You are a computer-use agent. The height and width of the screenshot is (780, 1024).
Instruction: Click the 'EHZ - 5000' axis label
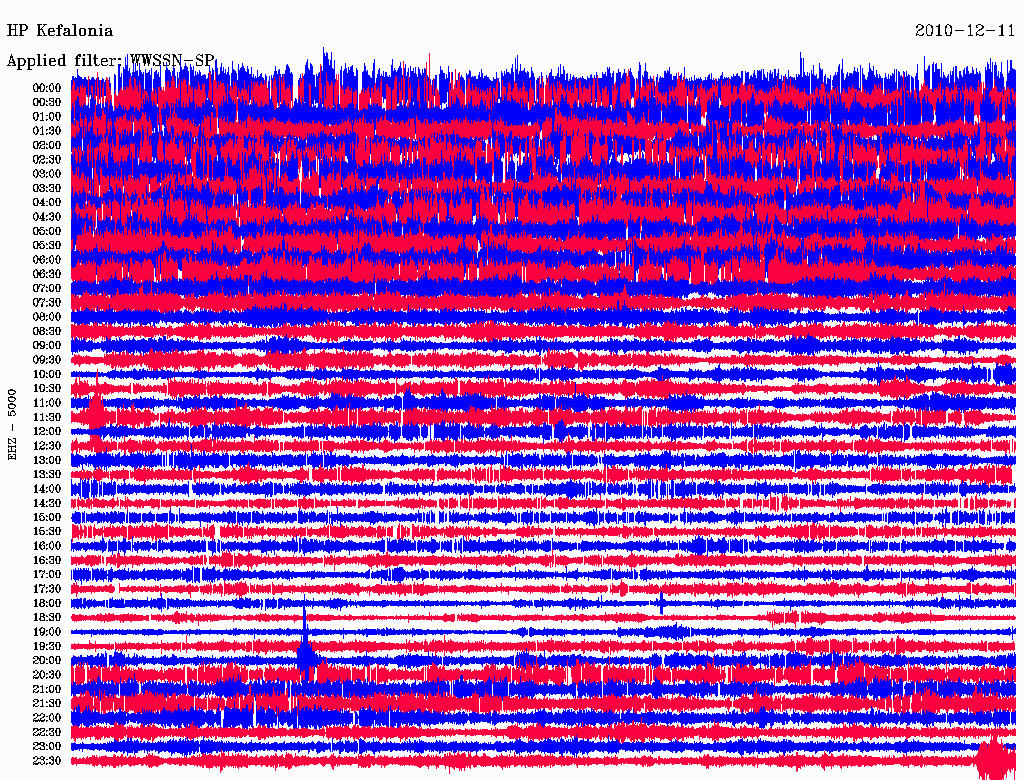[12, 425]
